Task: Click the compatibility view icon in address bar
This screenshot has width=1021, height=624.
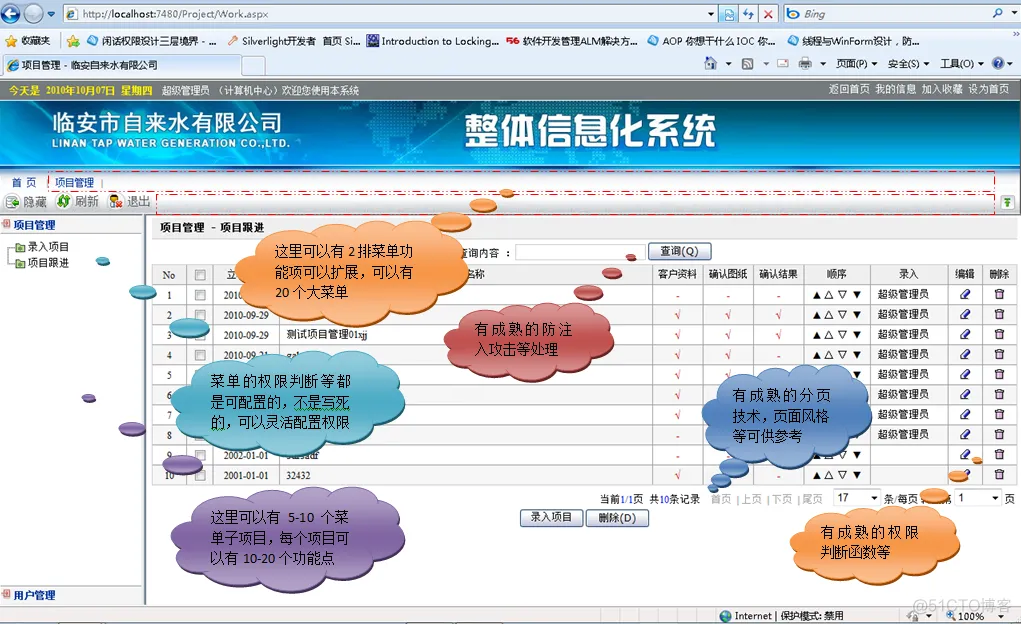Action: (729, 14)
